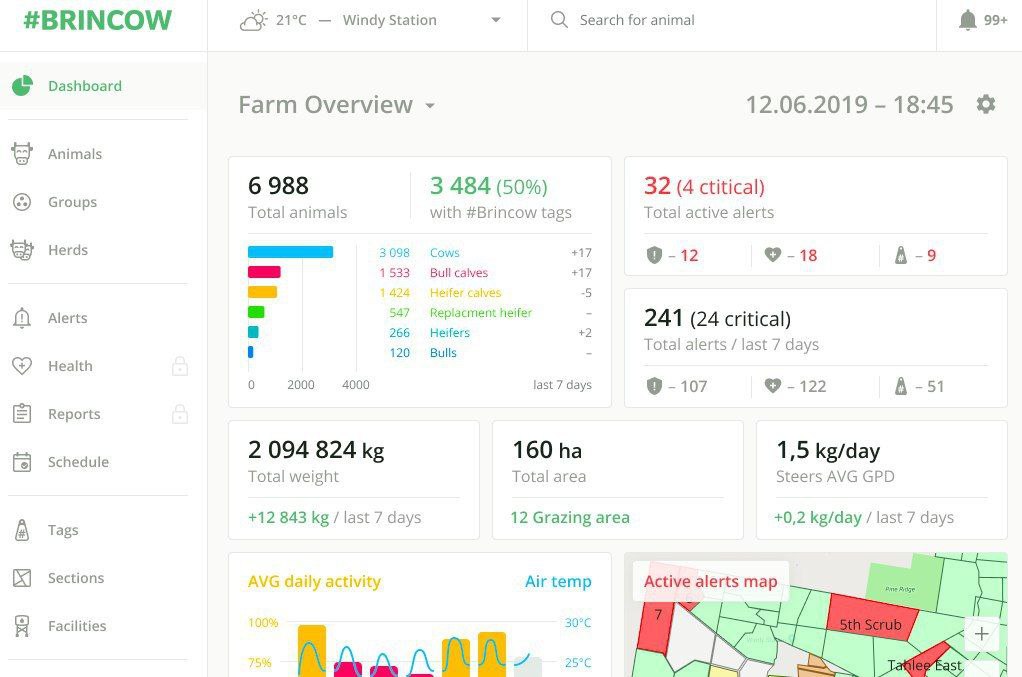Screen dimensions: 1022x677
Task: Click the pink Bull calves bar
Action: click(x=264, y=272)
